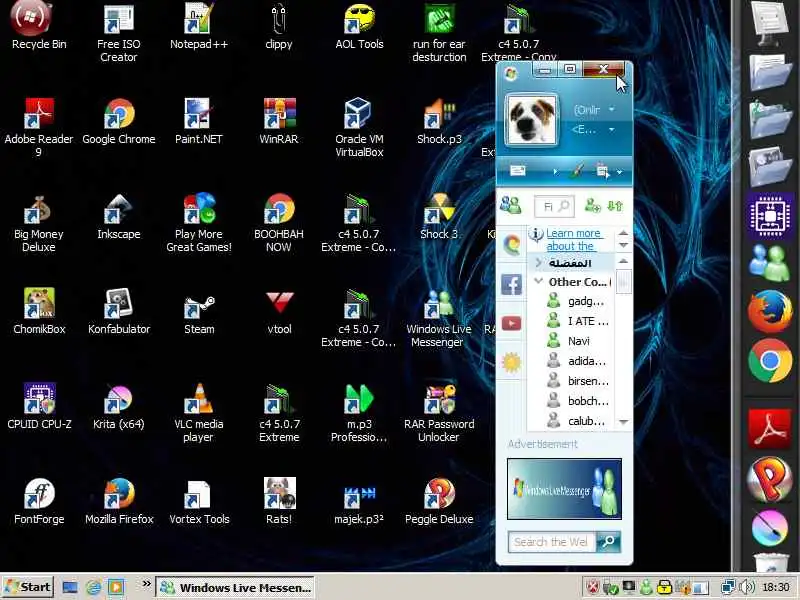Click the yellow padlock tray icon

pos(664,588)
